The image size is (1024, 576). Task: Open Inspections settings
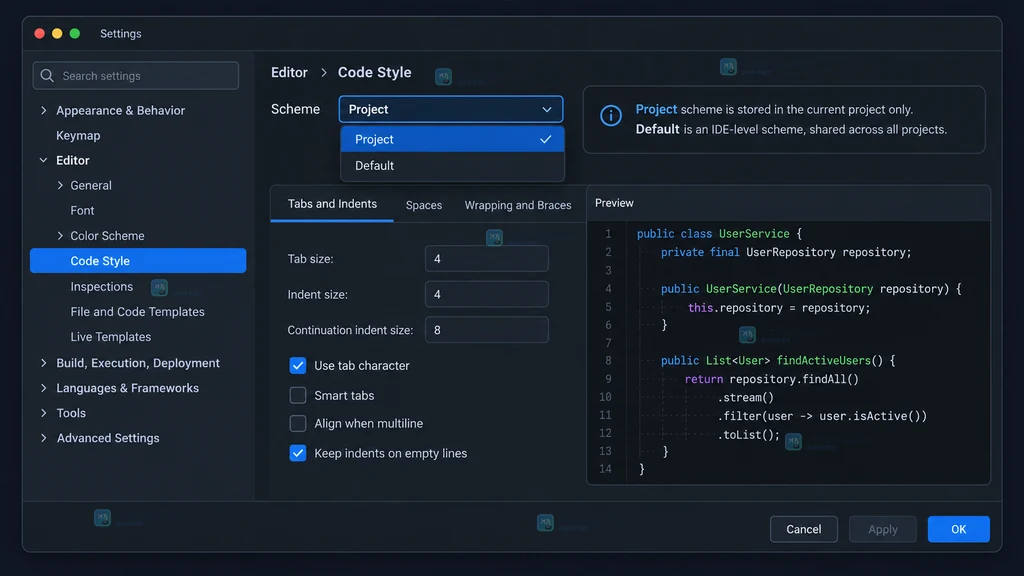(x=101, y=286)
